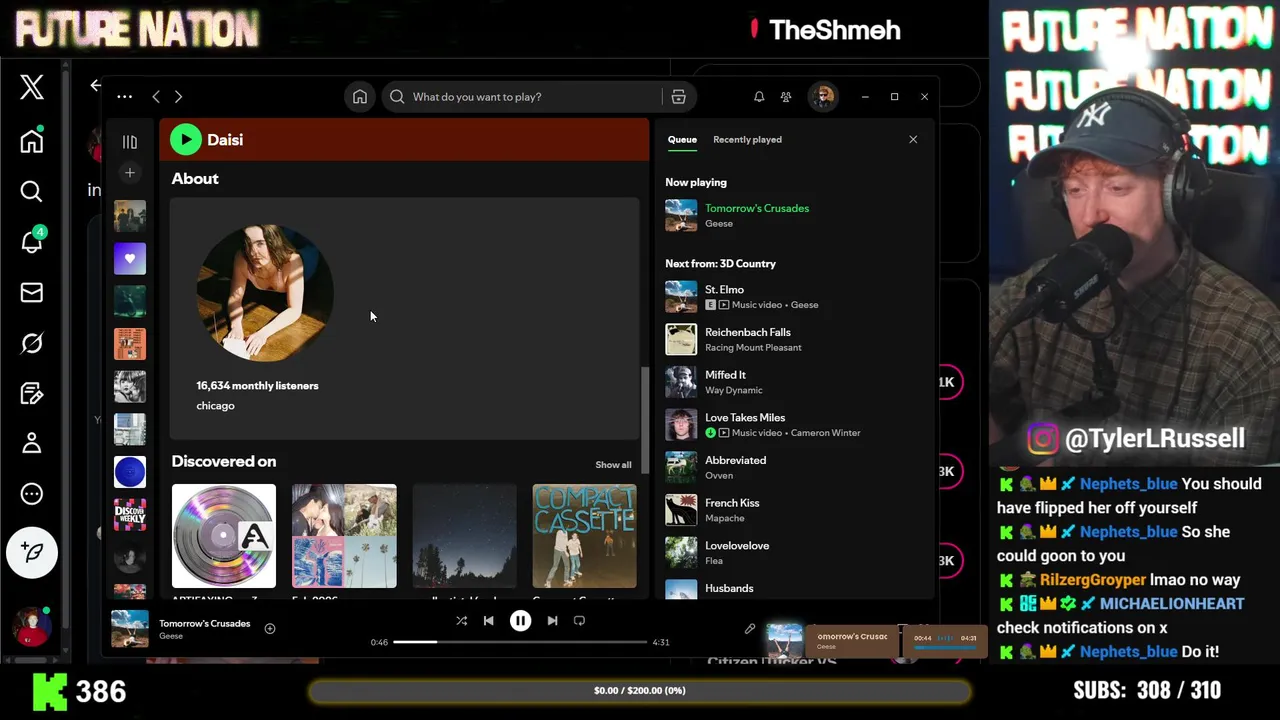Open X account avatar at sidebar bottom
The width and height of the screenshot is (1280, 720).
coord(32,627)
